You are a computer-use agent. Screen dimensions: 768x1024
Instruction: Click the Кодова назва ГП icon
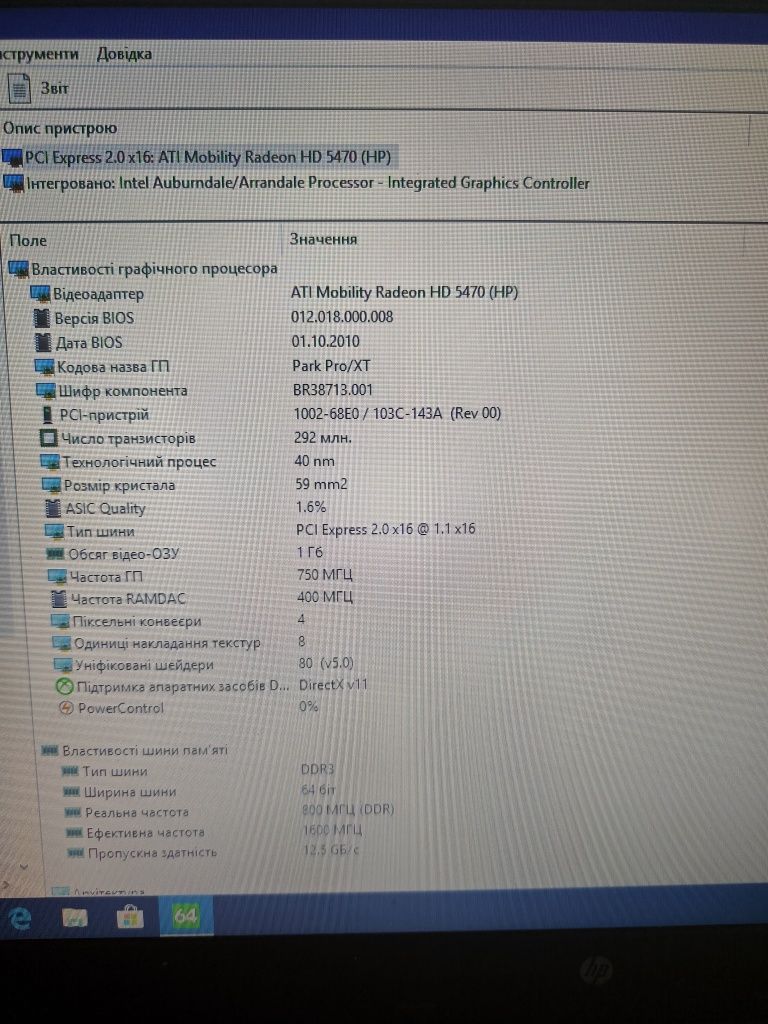44,366
